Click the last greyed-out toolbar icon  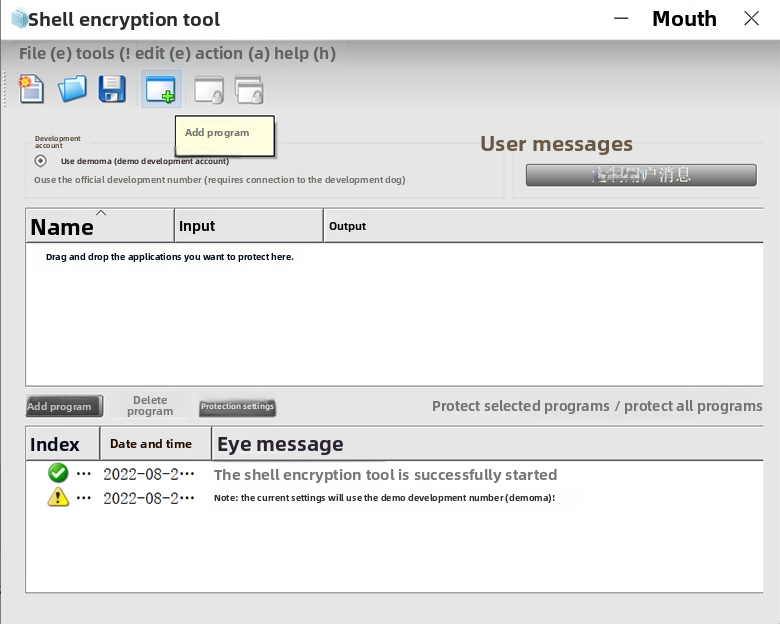[x=249, y=90]
